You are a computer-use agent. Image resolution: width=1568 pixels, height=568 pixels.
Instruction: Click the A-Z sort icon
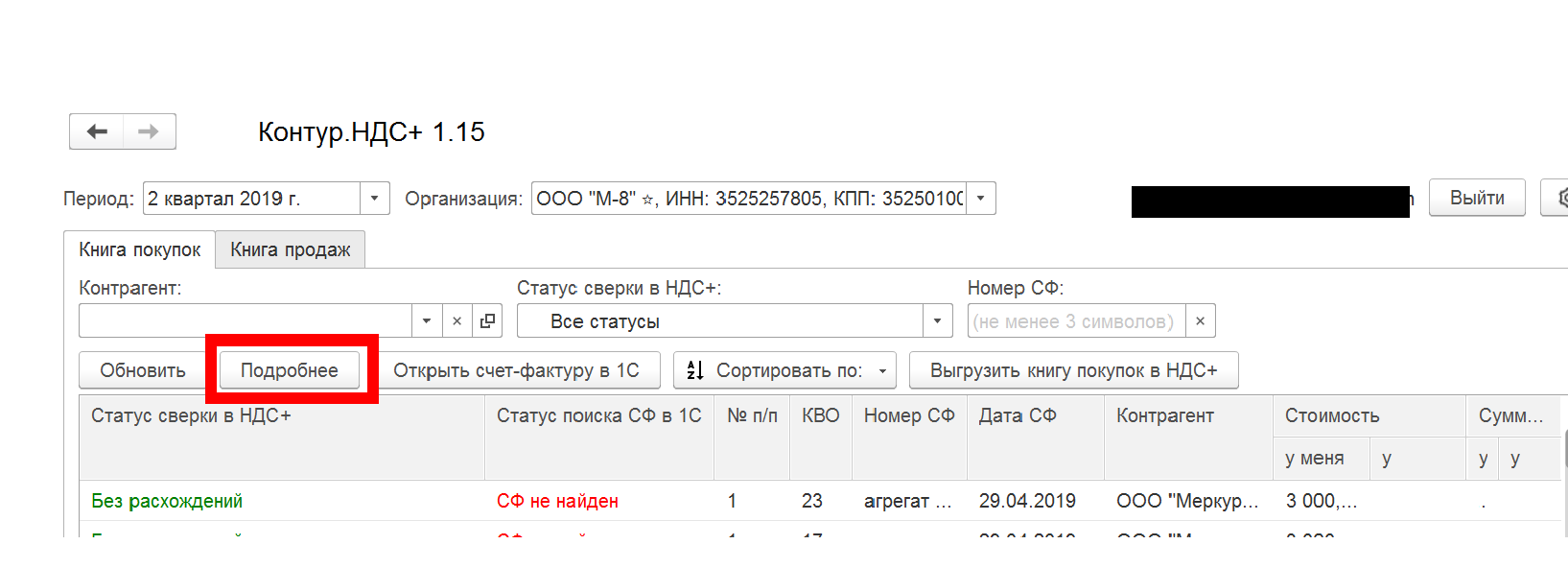[695, 370]
